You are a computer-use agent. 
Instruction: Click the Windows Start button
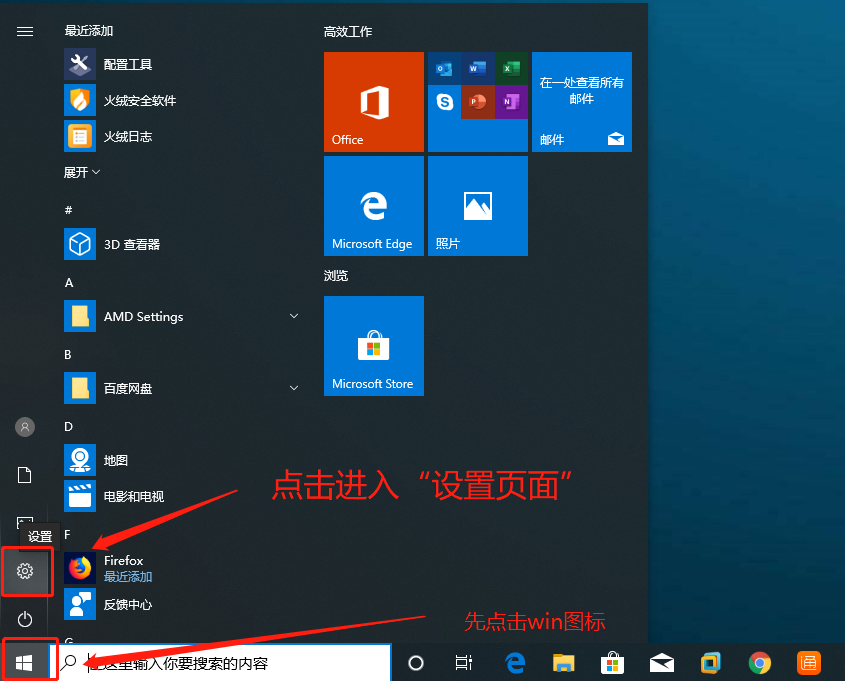coord(25,662)
